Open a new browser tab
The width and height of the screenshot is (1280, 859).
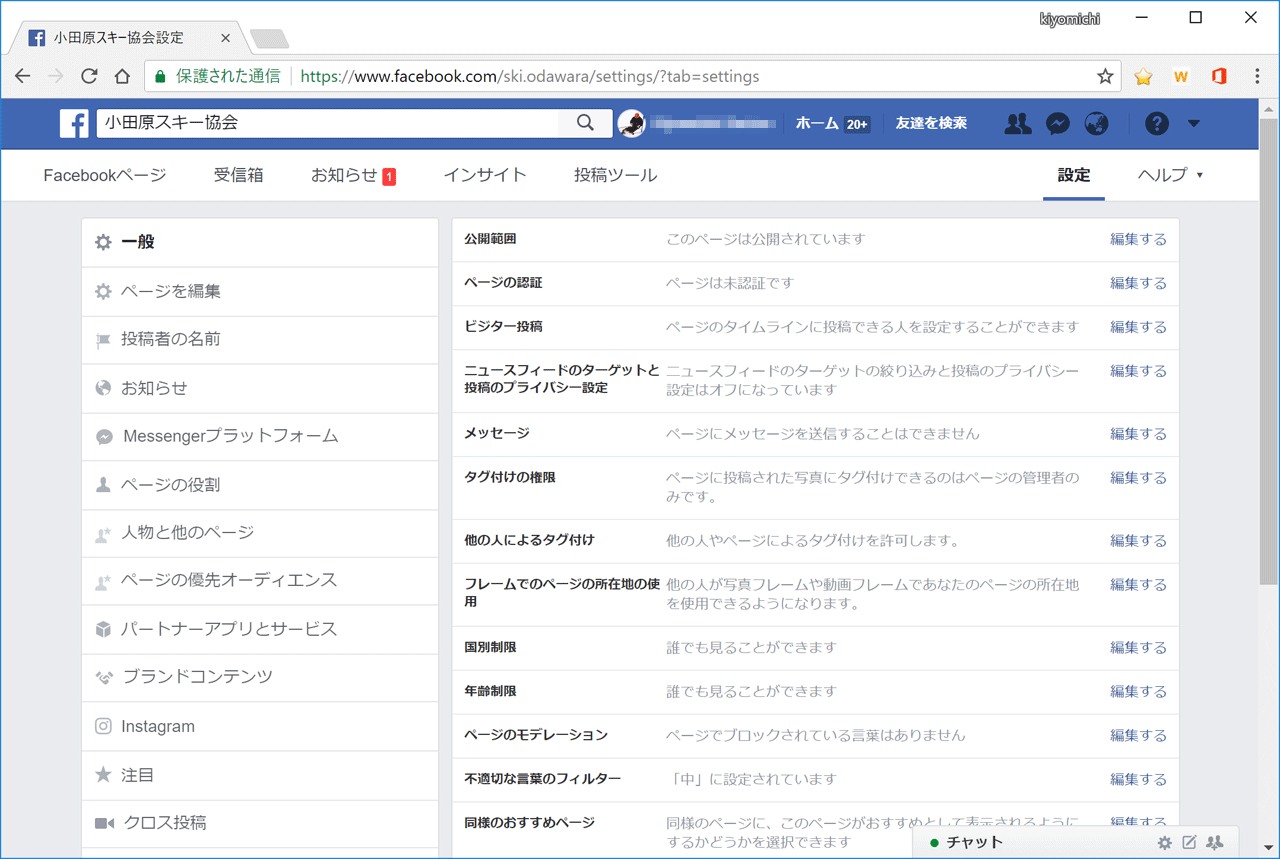[x=269, y=39]
